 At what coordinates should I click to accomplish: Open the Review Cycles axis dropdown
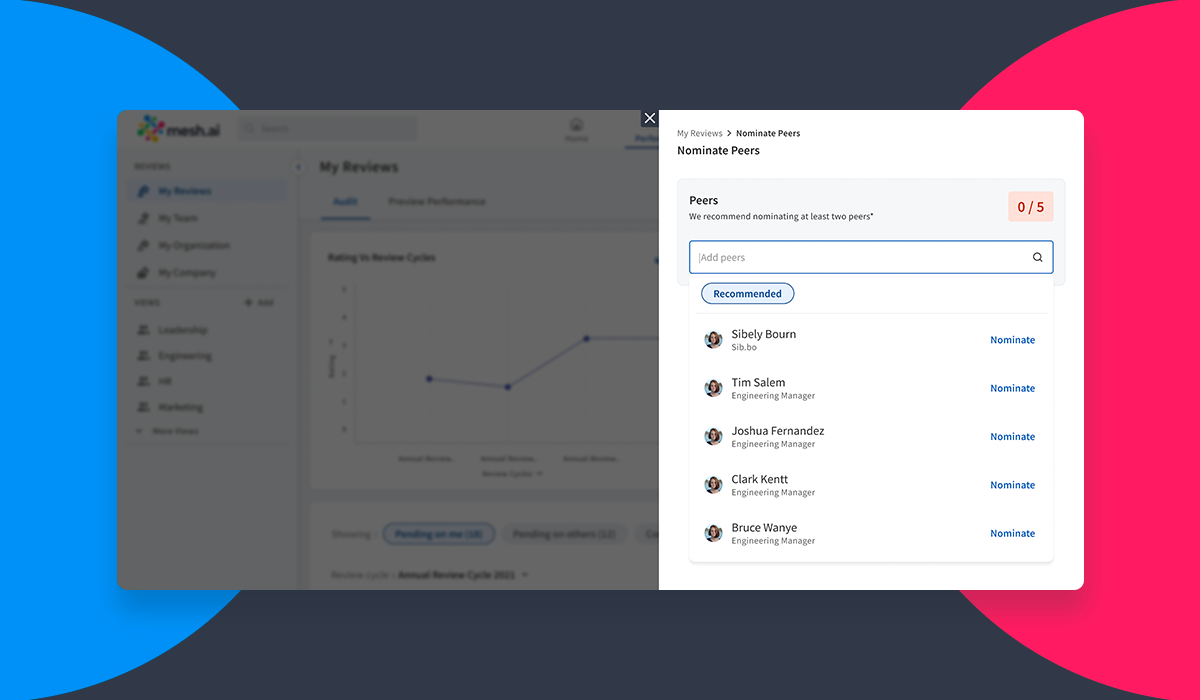512,474
